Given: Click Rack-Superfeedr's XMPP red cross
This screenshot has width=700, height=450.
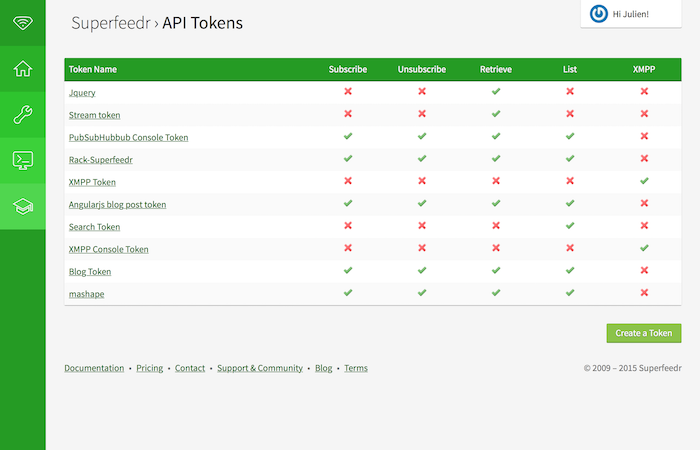Looking at the screenshot, I should (x=644, y=158).
